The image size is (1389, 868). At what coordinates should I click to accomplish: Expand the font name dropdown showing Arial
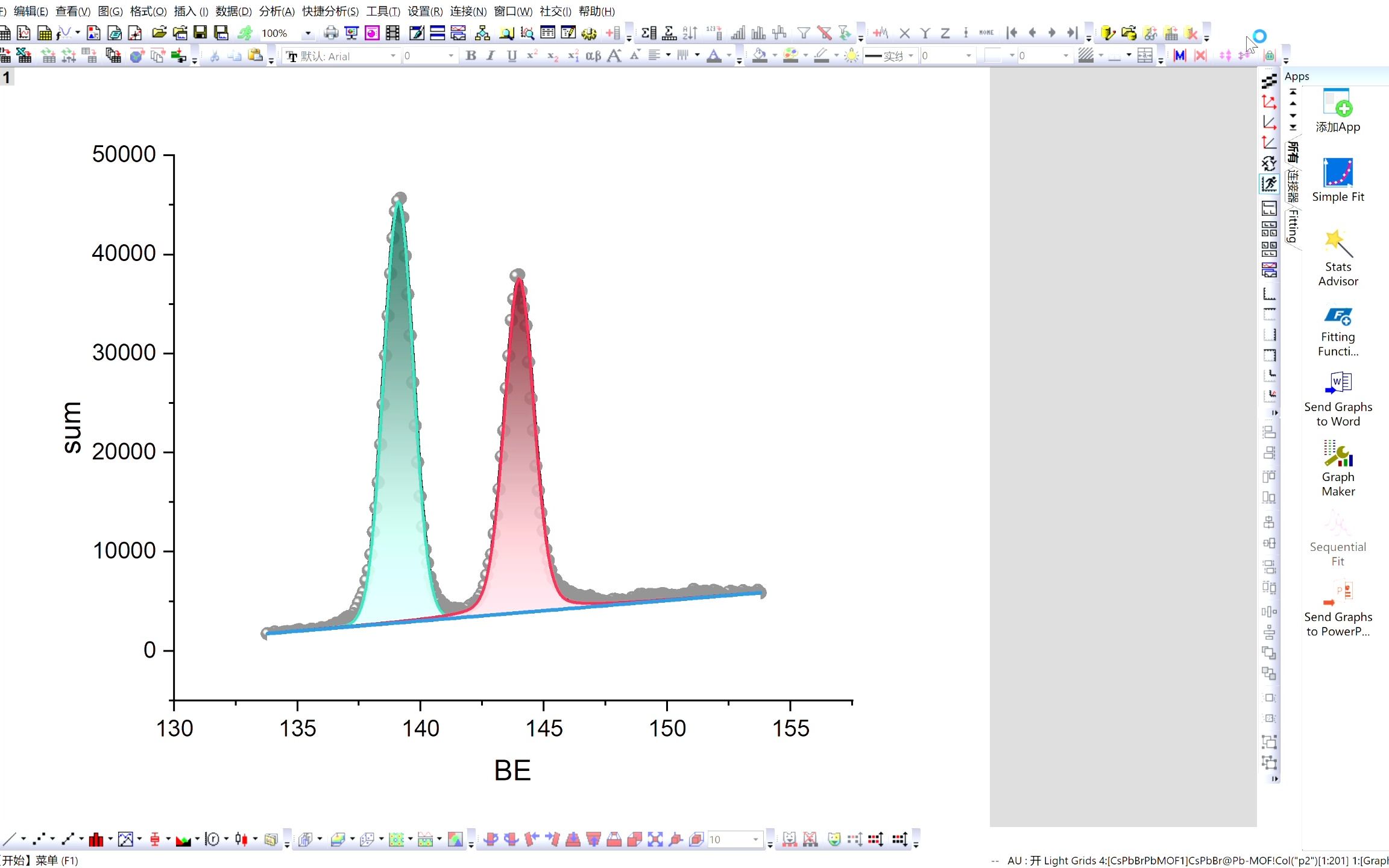[393, 56]
